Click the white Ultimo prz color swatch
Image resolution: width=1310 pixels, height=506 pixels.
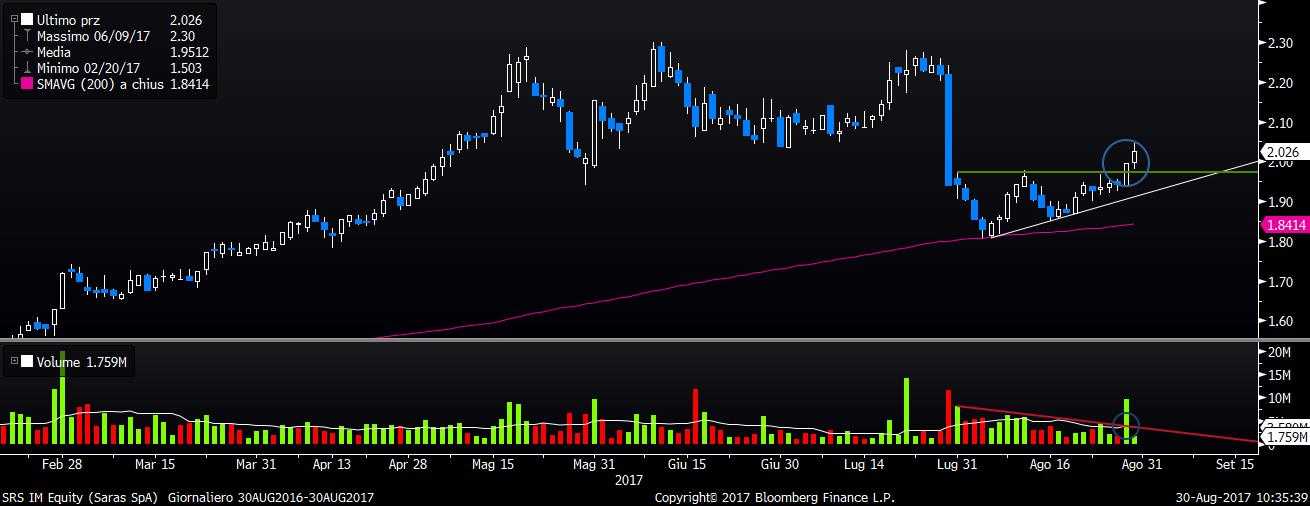[26, 19]
